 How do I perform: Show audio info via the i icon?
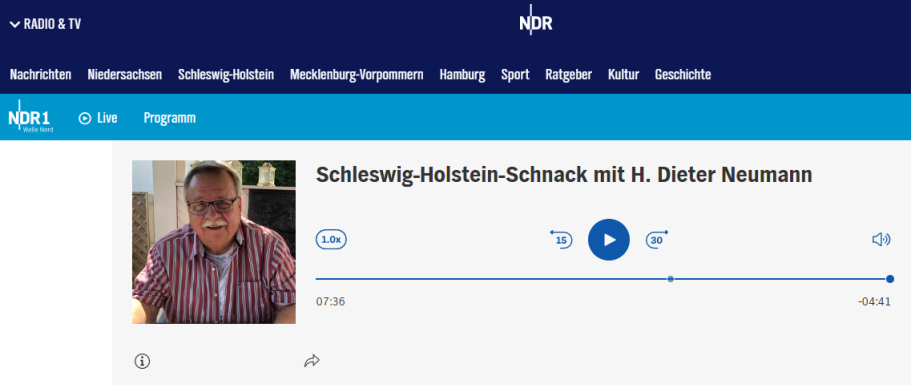click(x=142, y=361)
